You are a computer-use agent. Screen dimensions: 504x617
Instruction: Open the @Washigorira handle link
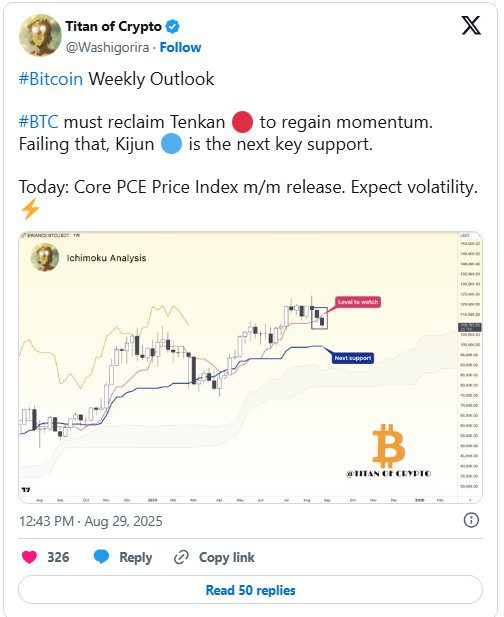[107, 48]
